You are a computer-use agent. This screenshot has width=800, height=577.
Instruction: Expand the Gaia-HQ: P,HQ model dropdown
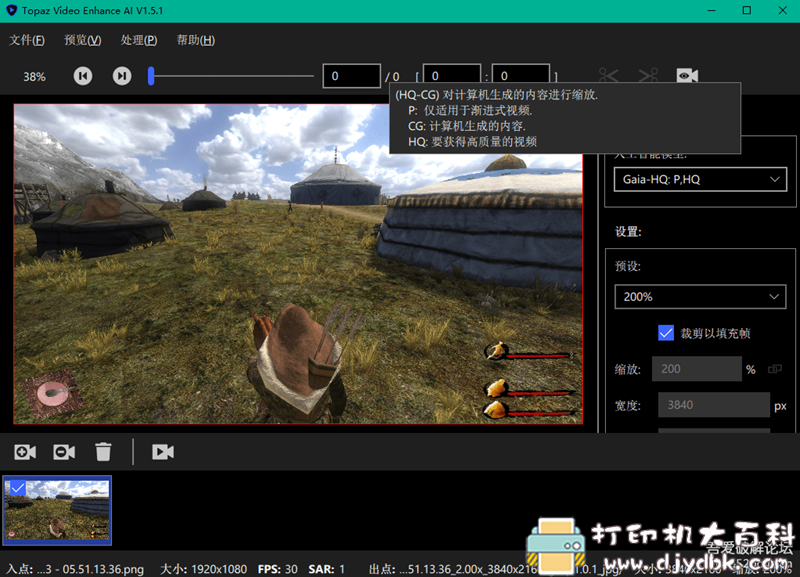coord(701,180)
